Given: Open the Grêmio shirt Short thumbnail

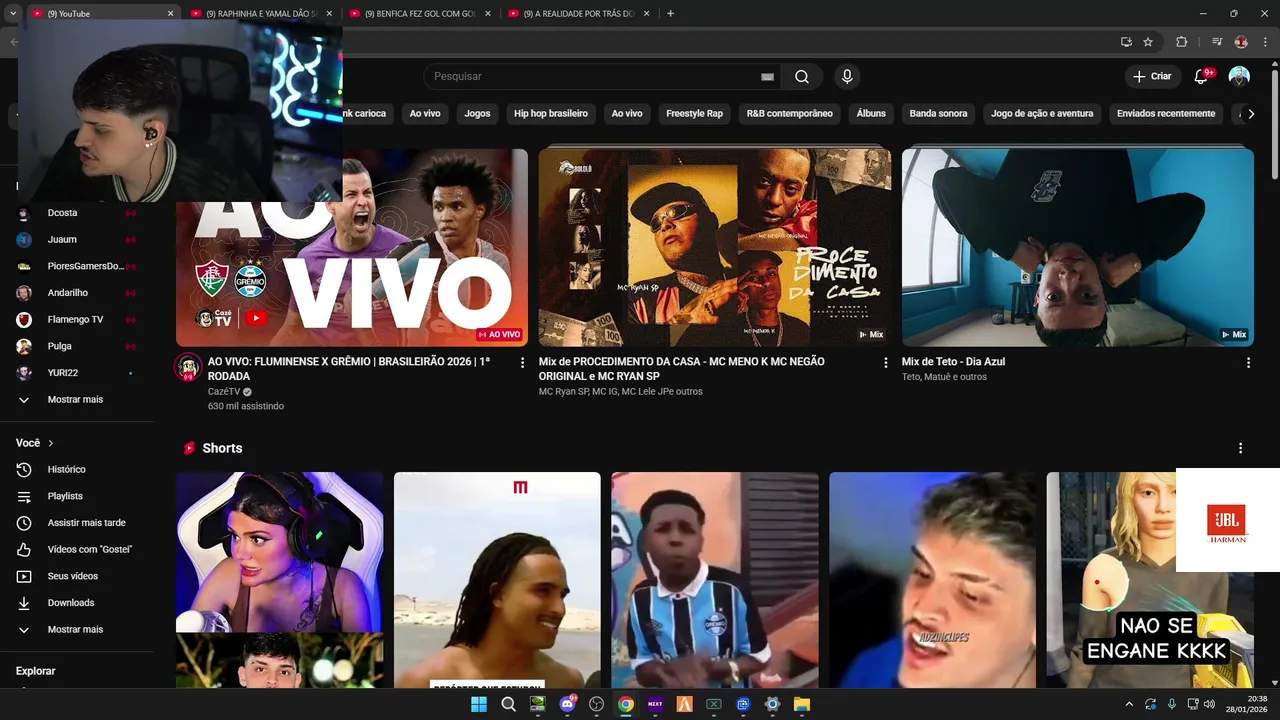Looking at the screenshot, I should 715,580.
